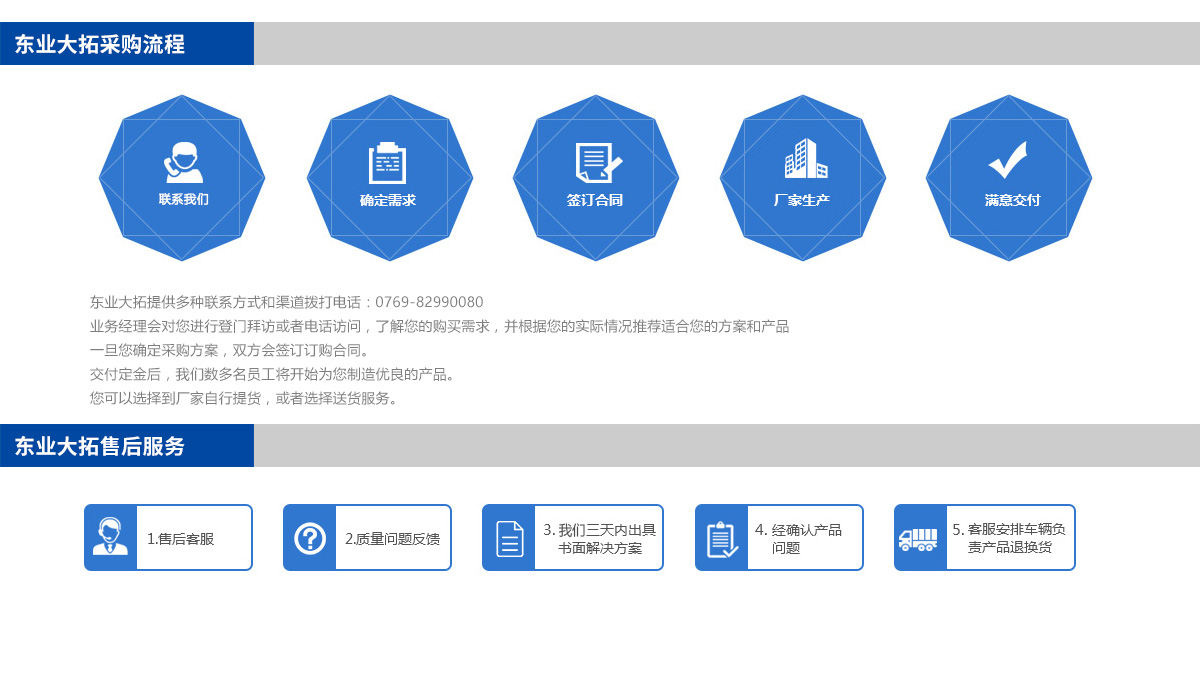Click the phone number 0769-82990080 line
This screenshot has width=1200, height=675.
pos(287,302)
